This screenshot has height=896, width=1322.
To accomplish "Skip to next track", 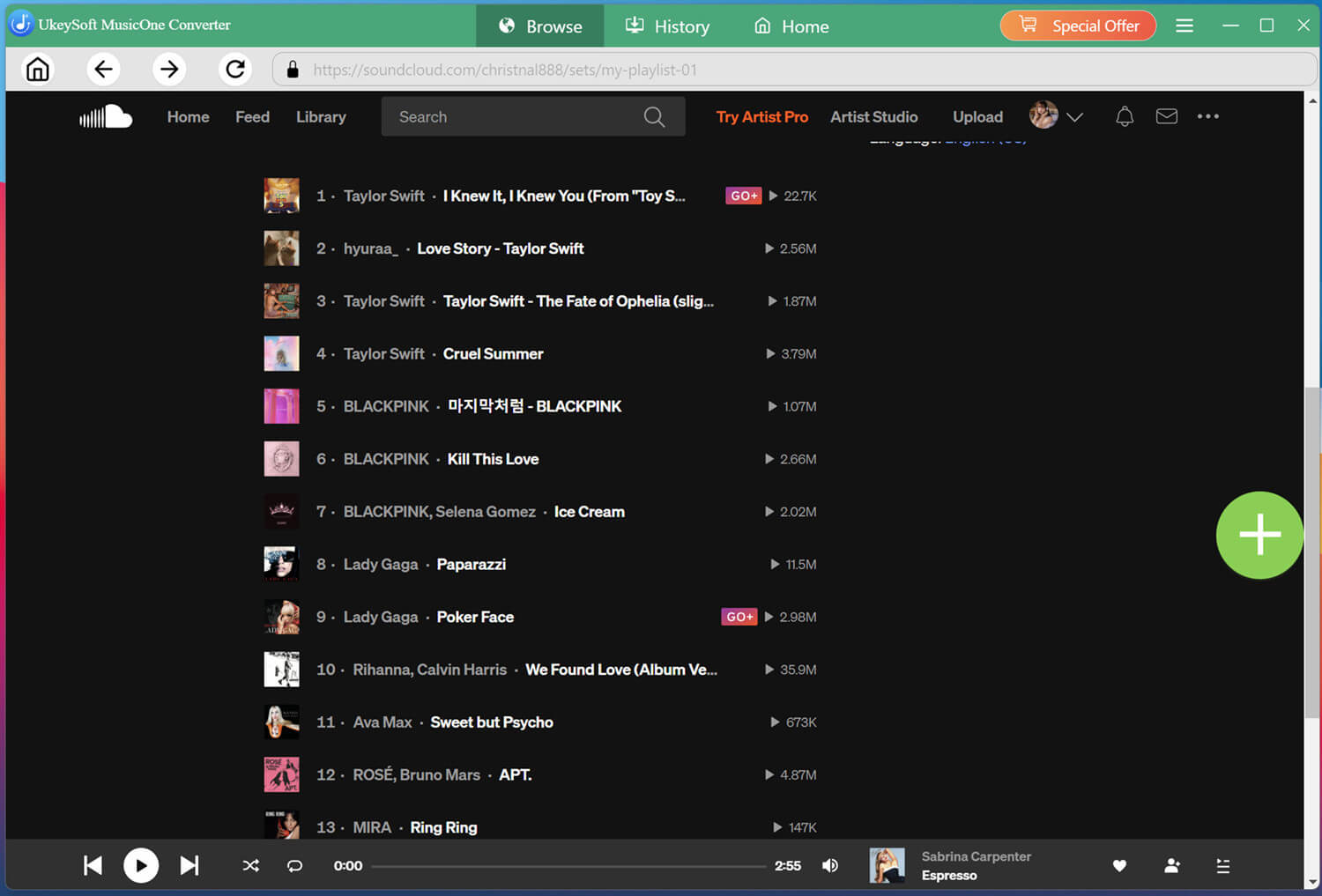I will click(189, 865).
